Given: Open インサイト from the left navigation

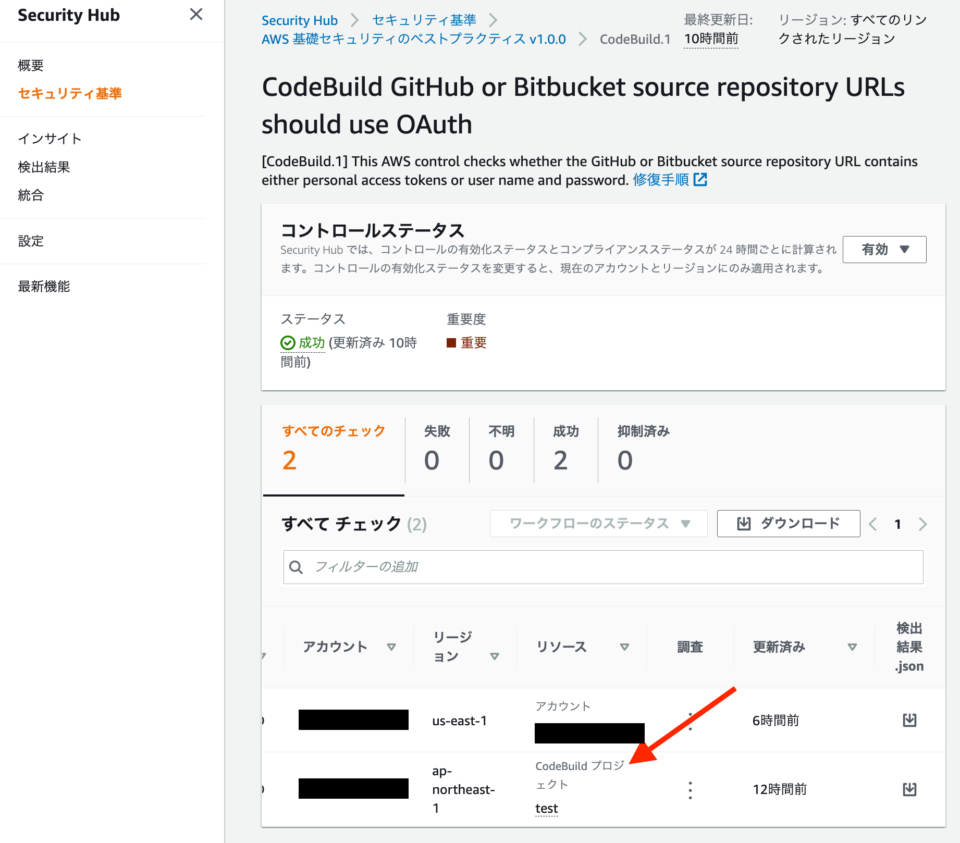Looking at the screenshot, I should coord(48,138).
